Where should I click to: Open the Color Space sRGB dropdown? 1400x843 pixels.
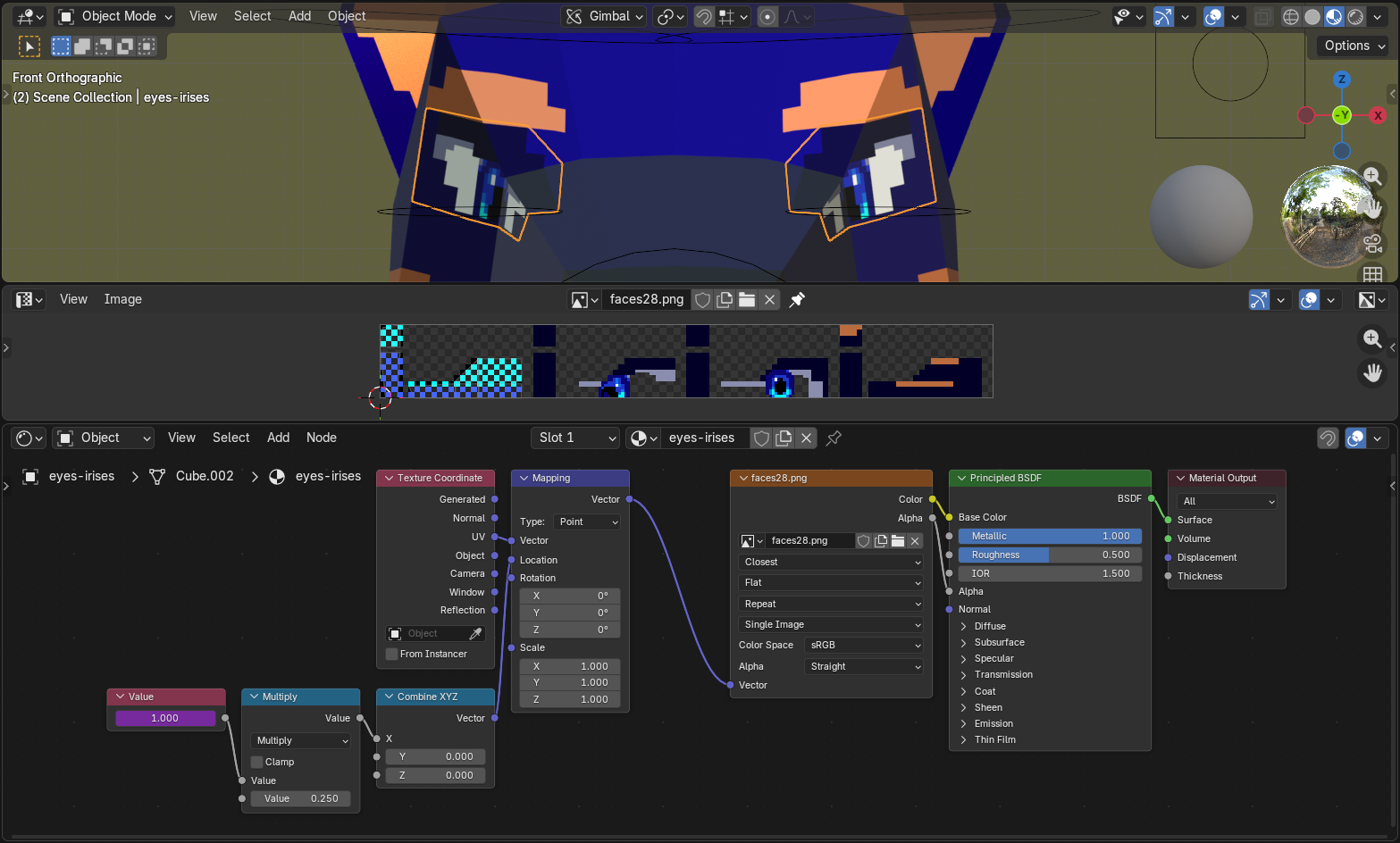pyautogui.click(x=863, y=645)
